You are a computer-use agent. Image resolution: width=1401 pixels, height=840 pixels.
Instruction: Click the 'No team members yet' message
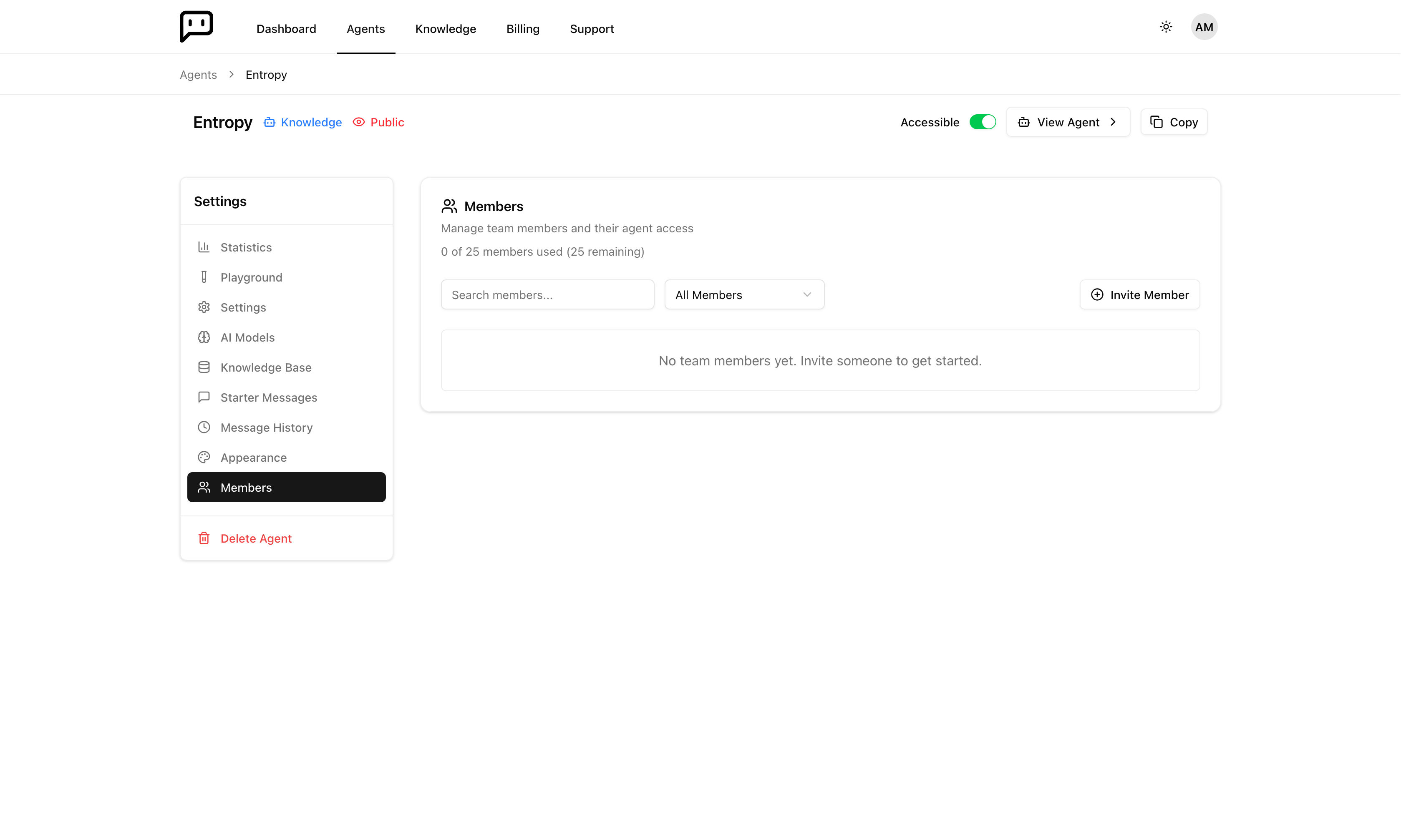click(820, 360)
